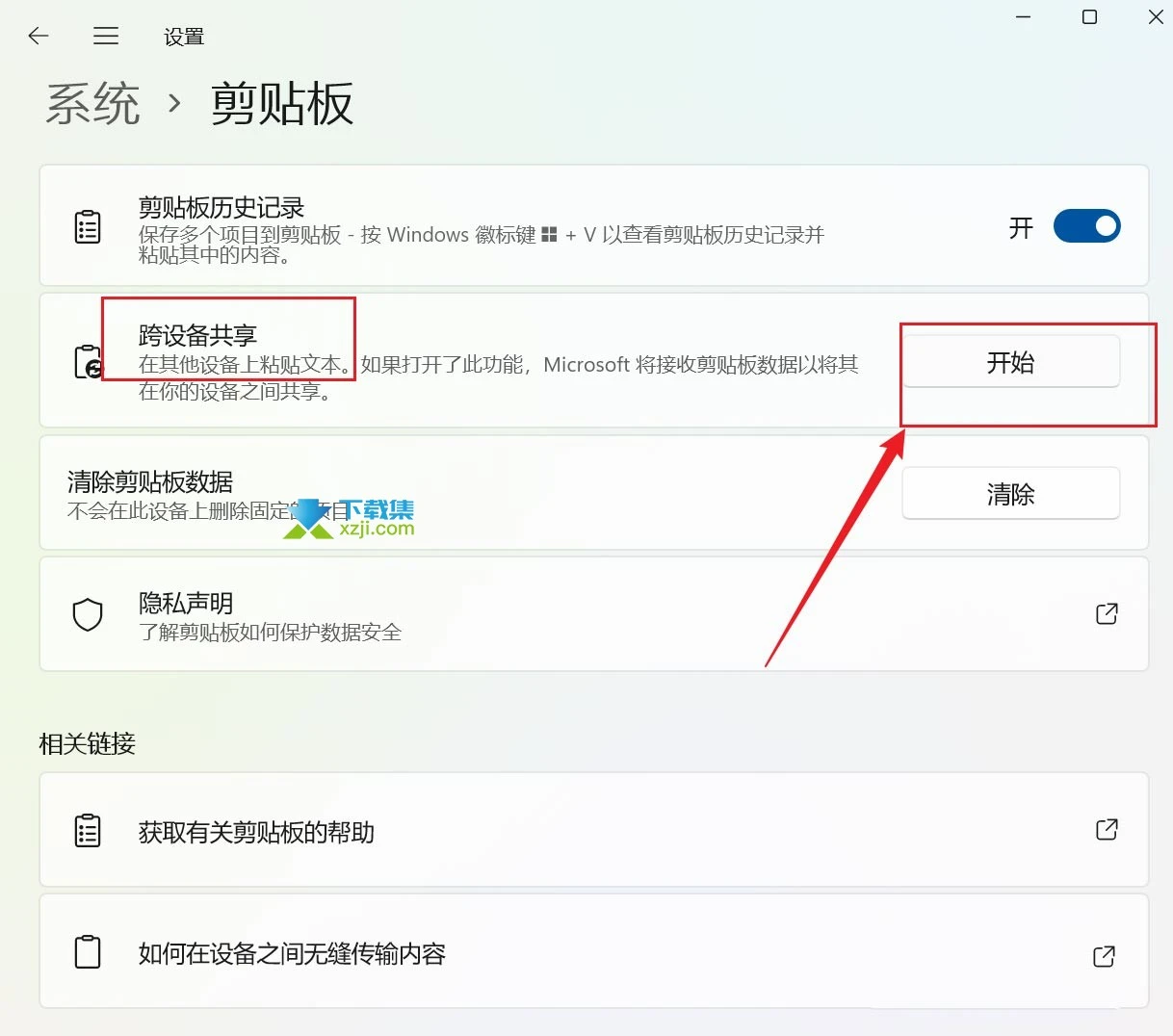Open the external link icon for clipboard help

pos(1107,830)
